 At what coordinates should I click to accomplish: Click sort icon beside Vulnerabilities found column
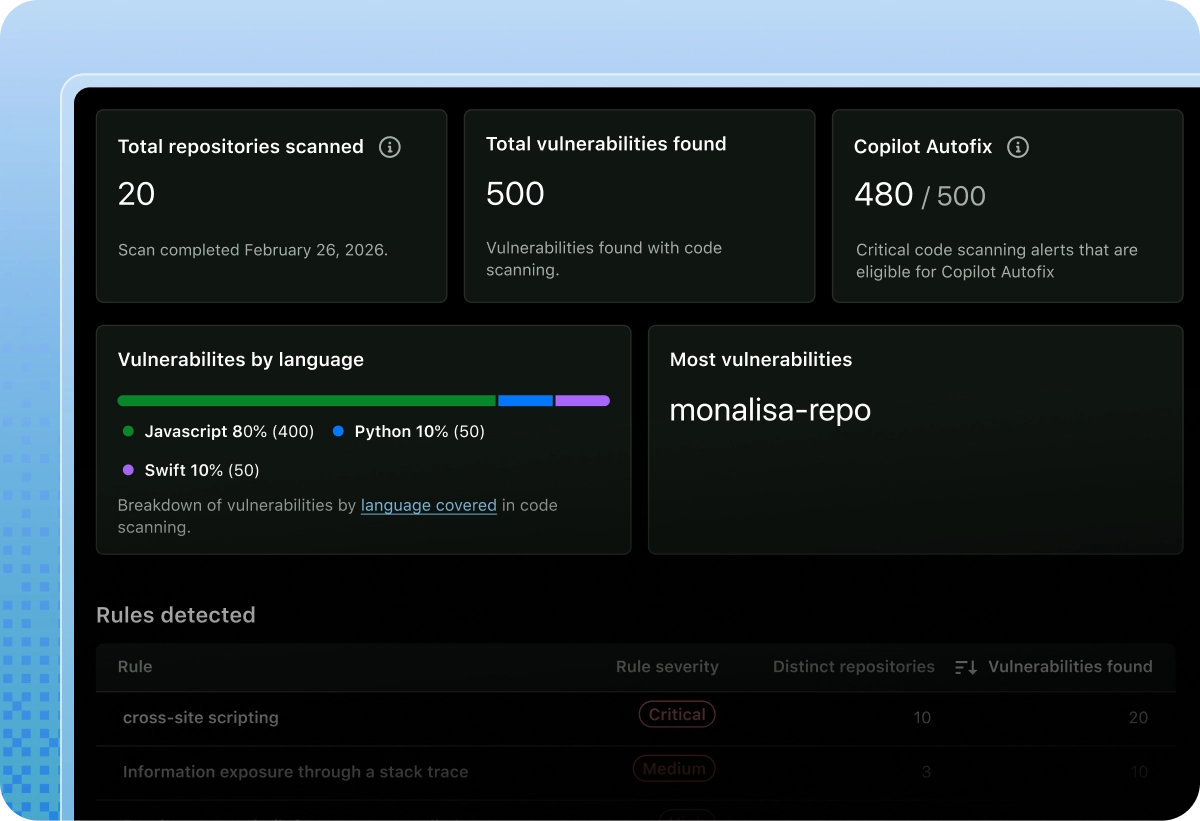[x=965, y=667]
